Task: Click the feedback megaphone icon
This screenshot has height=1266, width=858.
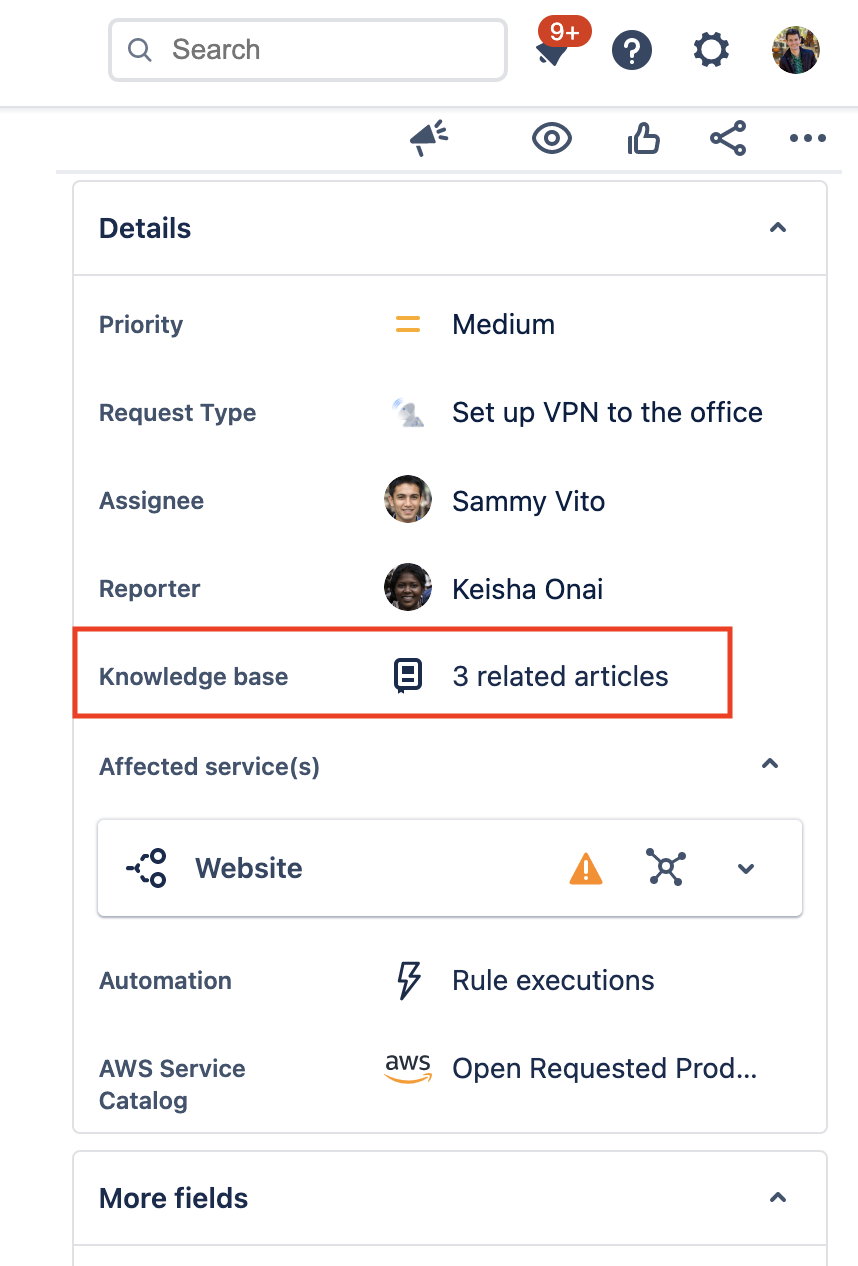Action: [428, 139]
